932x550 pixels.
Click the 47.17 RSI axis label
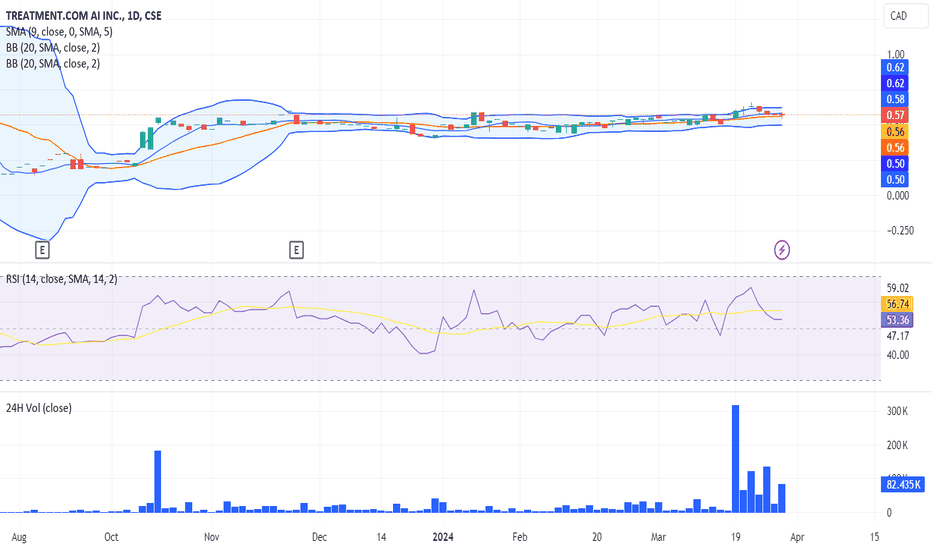click(x=898, y=336)
